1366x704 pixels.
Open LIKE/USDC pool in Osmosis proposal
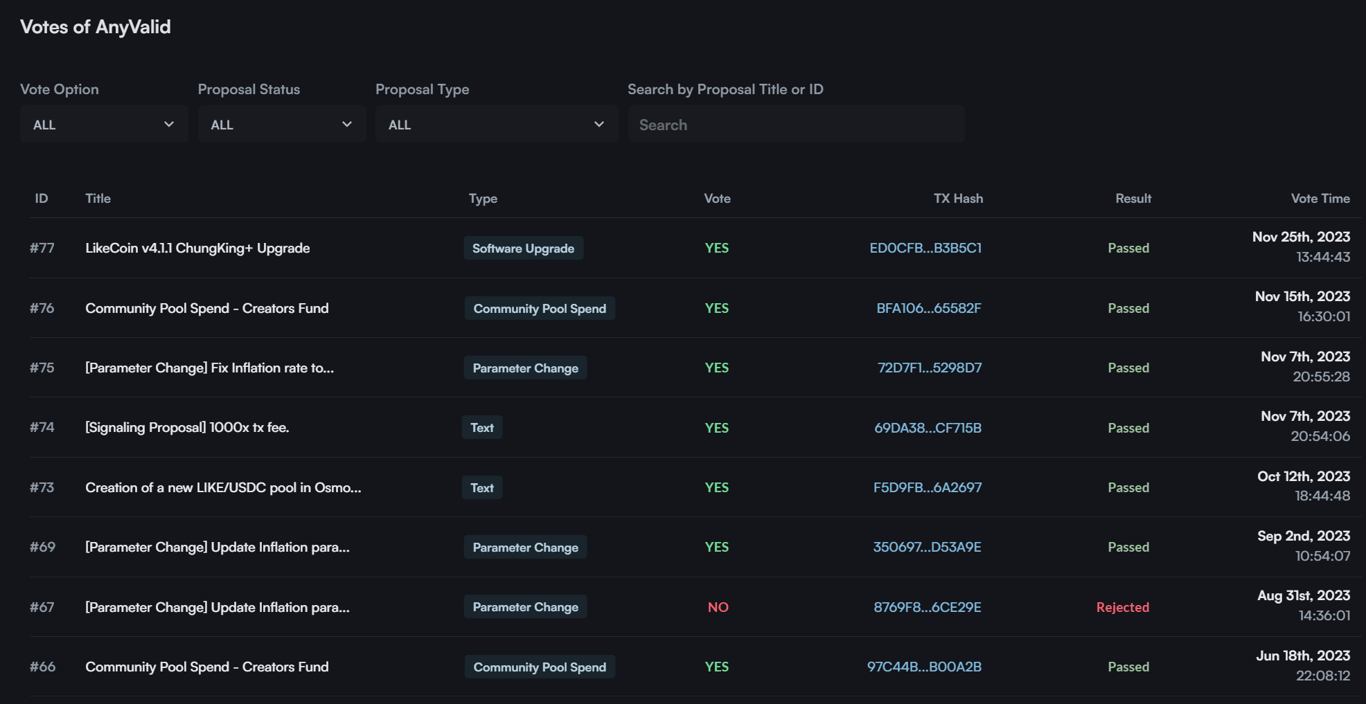pyautogui.click(x=223, y=488)
